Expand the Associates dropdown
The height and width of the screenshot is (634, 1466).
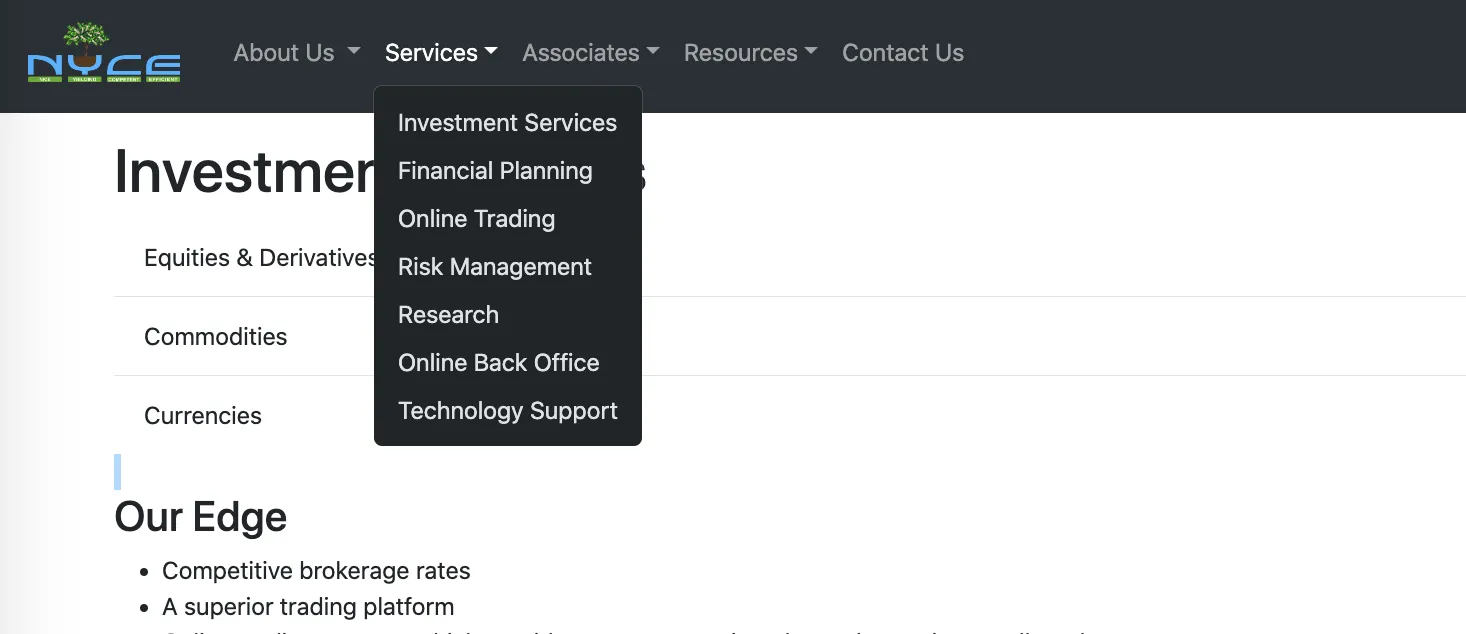tap(590, 53)
